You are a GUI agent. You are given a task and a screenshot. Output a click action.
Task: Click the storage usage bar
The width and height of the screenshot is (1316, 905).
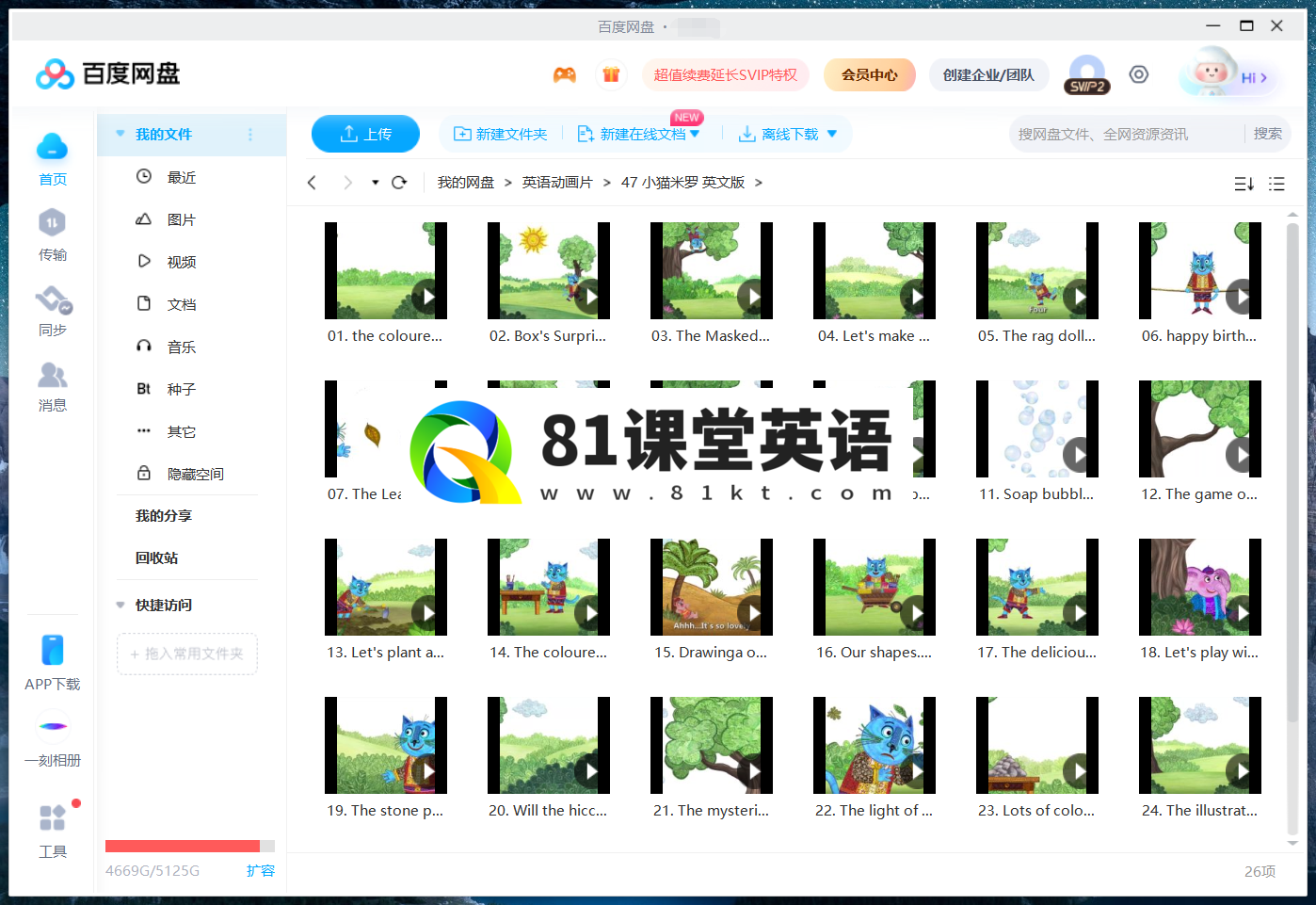[x=190, y=846]
